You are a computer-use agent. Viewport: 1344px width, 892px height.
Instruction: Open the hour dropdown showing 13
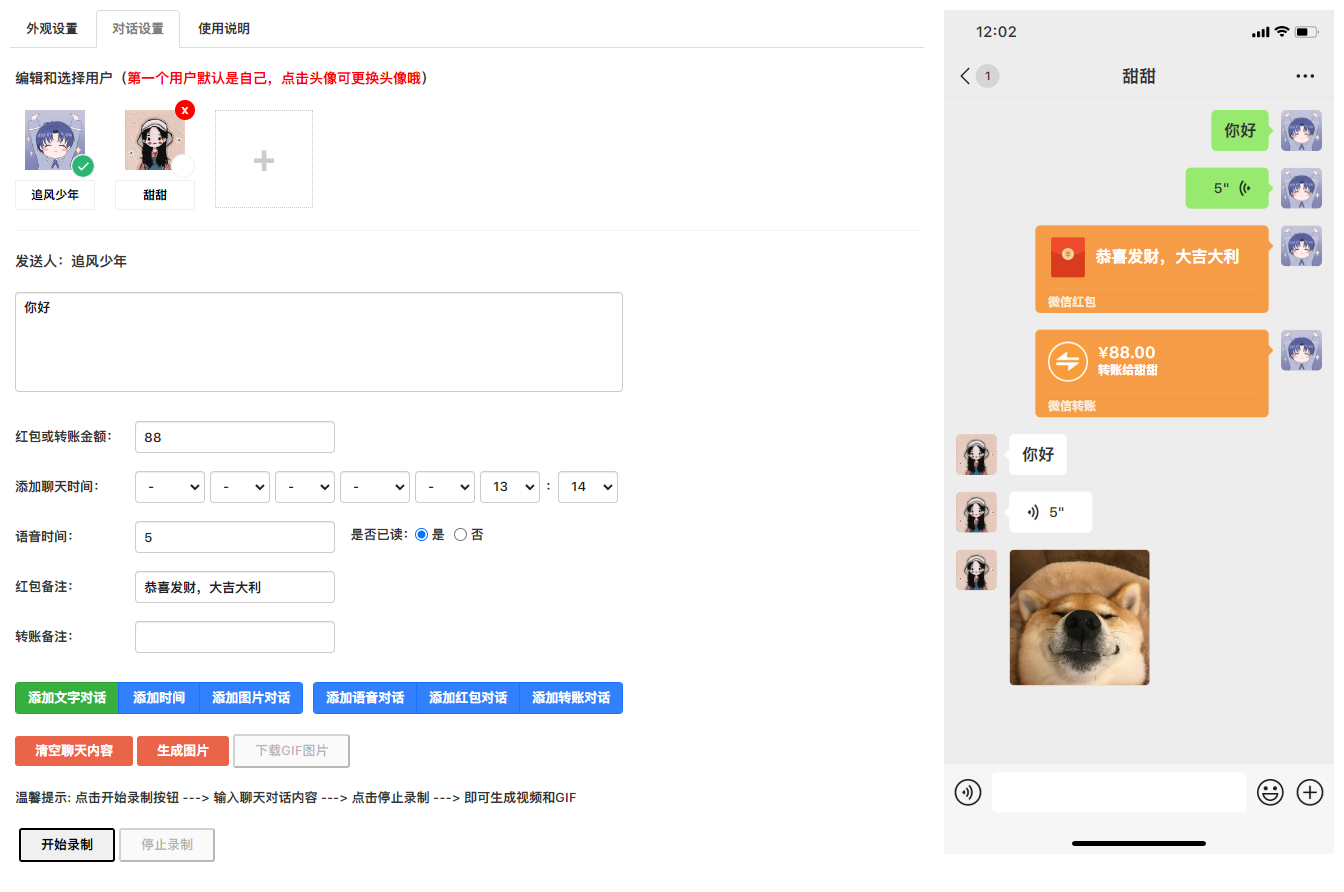tap(510, 487)
